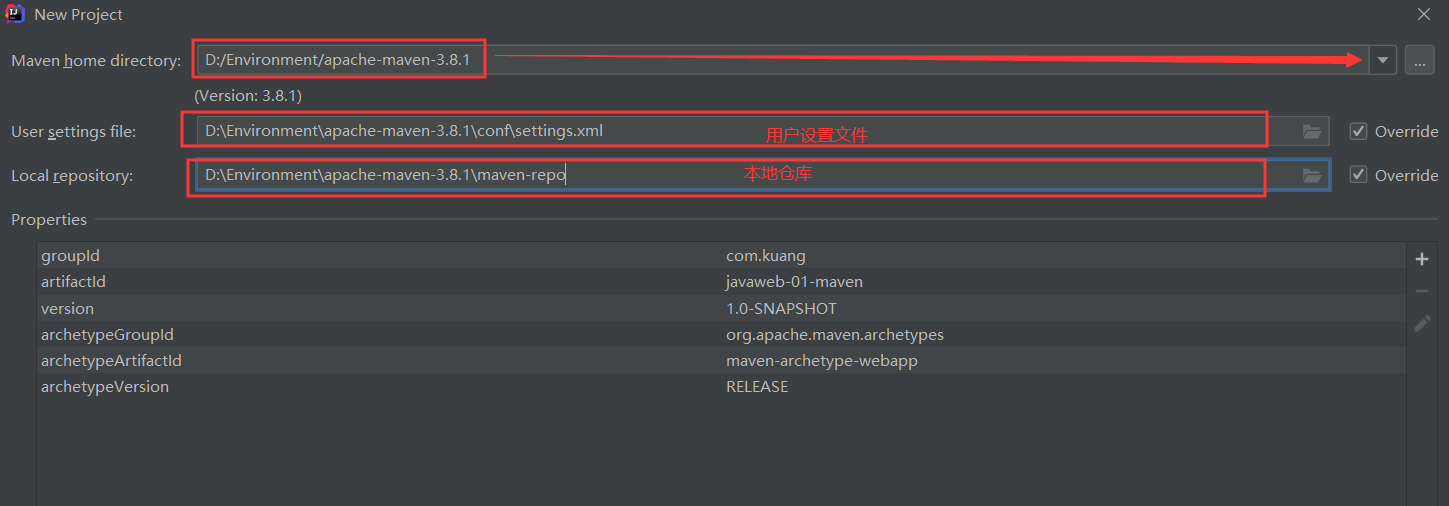Viewport: 1449px width, 506px height.
Task: Click the Properties section heading
Action: coord(49,219)
